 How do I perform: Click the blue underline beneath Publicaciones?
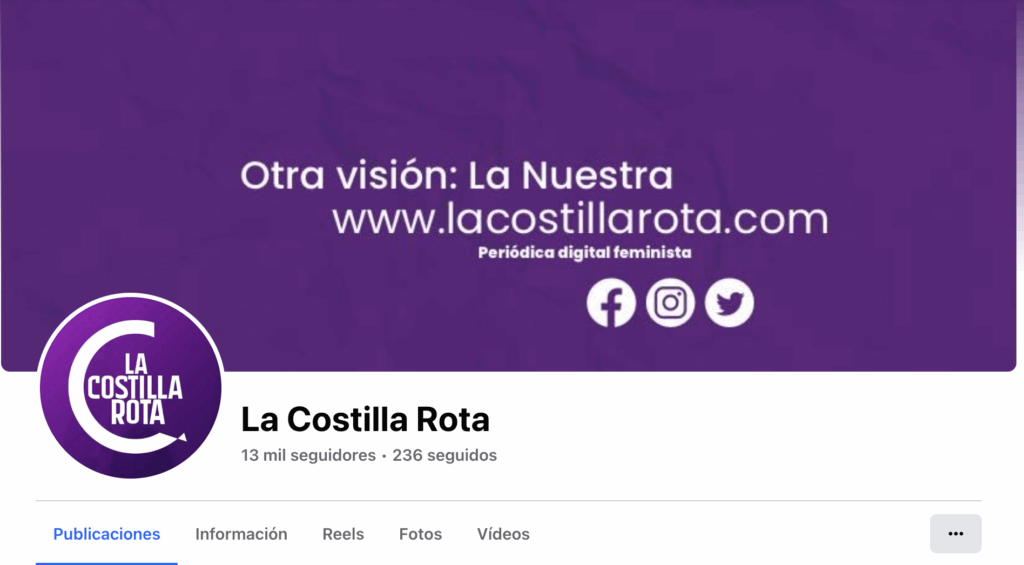point(106,563)
